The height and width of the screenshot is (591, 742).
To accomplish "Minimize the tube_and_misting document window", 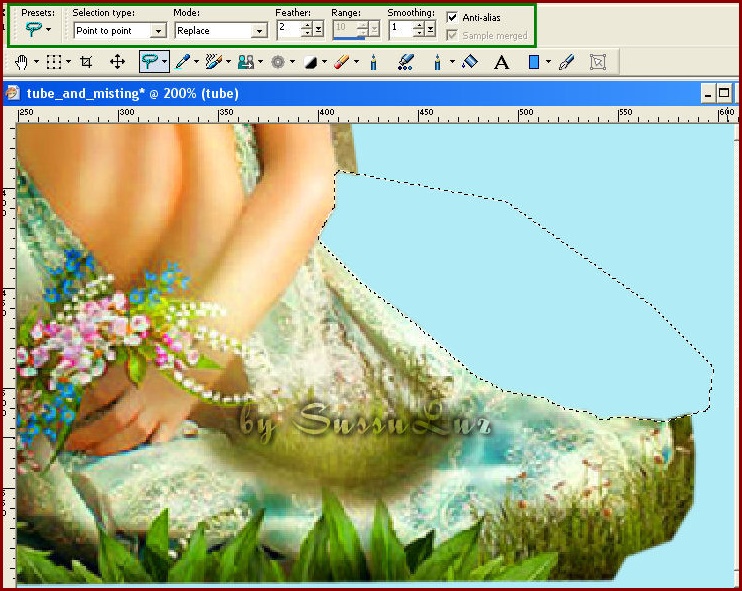I will point(708,94).
